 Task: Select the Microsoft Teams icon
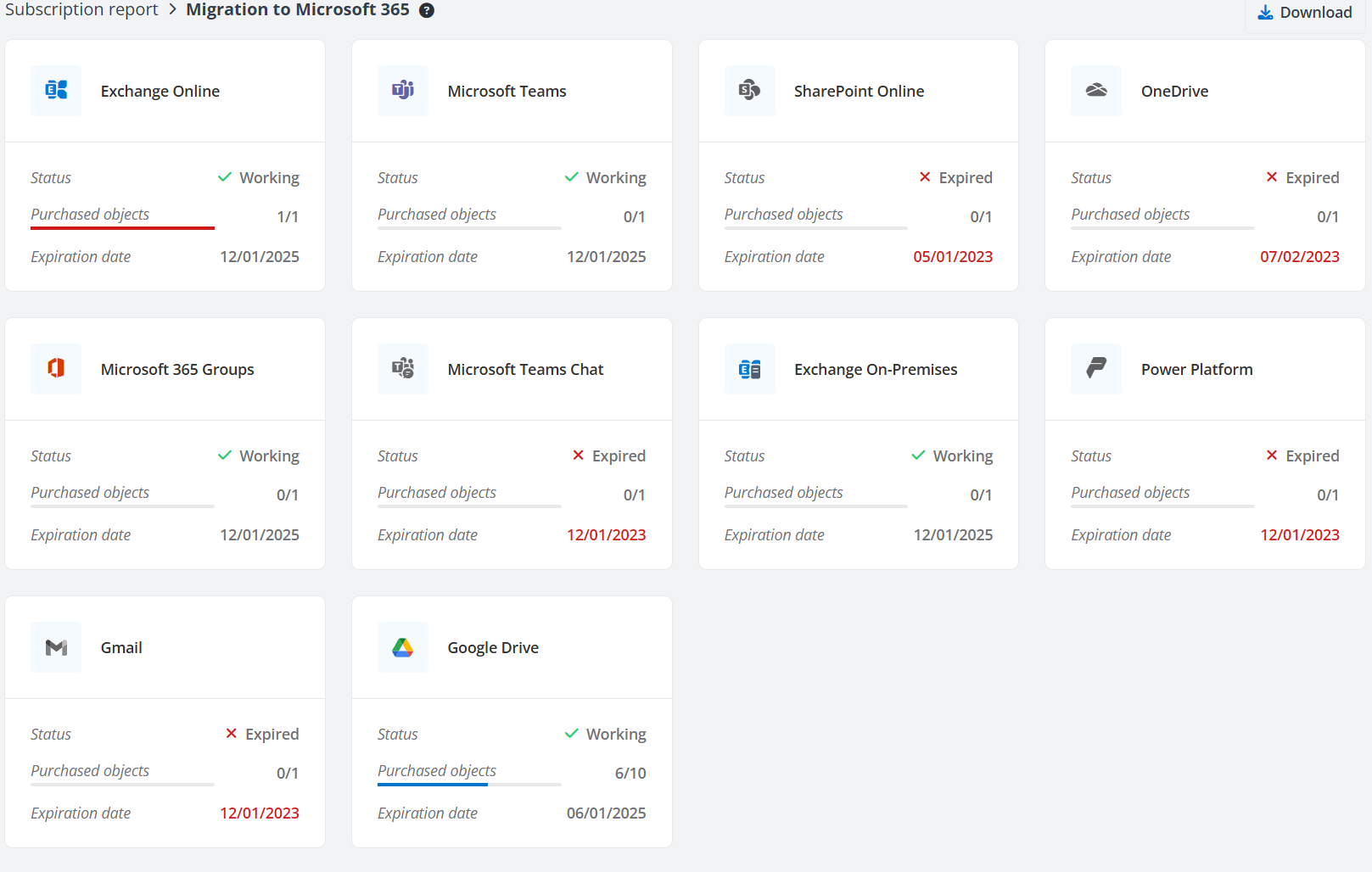tap(402, 91)
